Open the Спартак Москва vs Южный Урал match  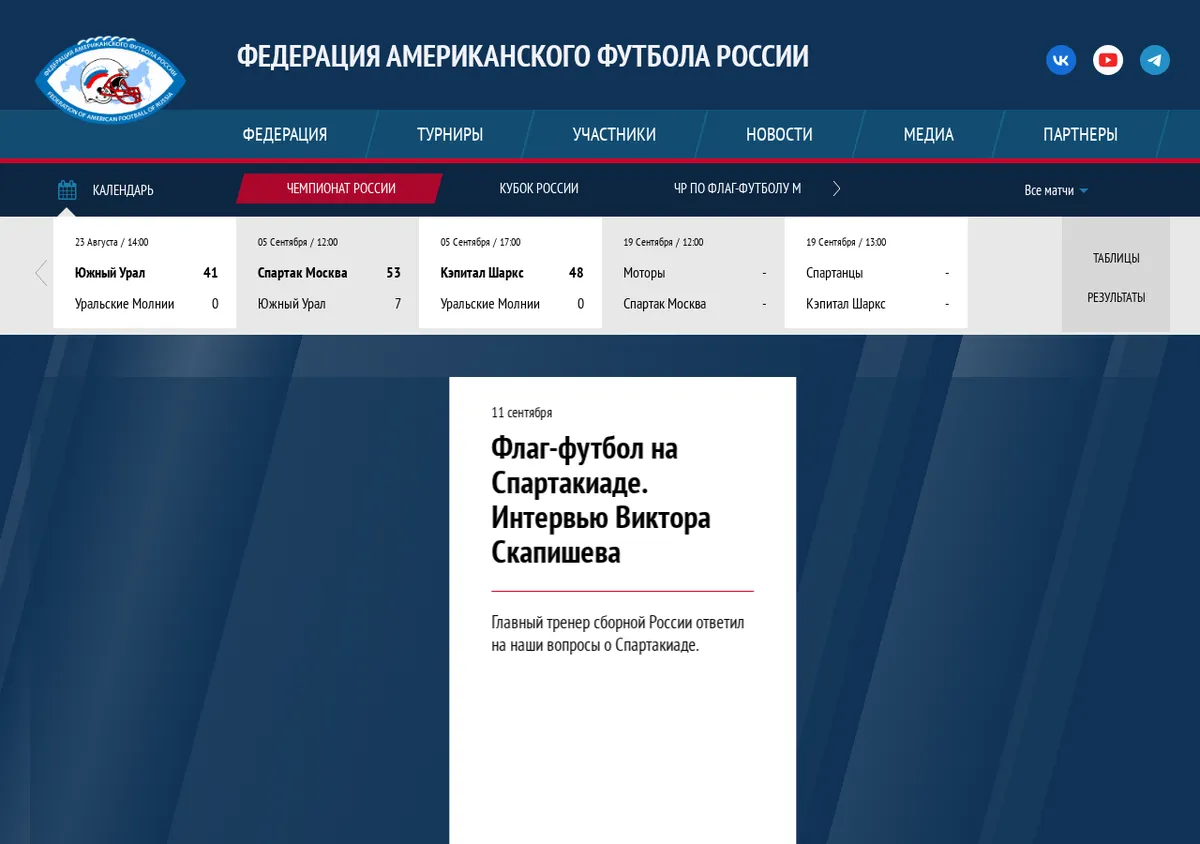(x=328, y=273)
